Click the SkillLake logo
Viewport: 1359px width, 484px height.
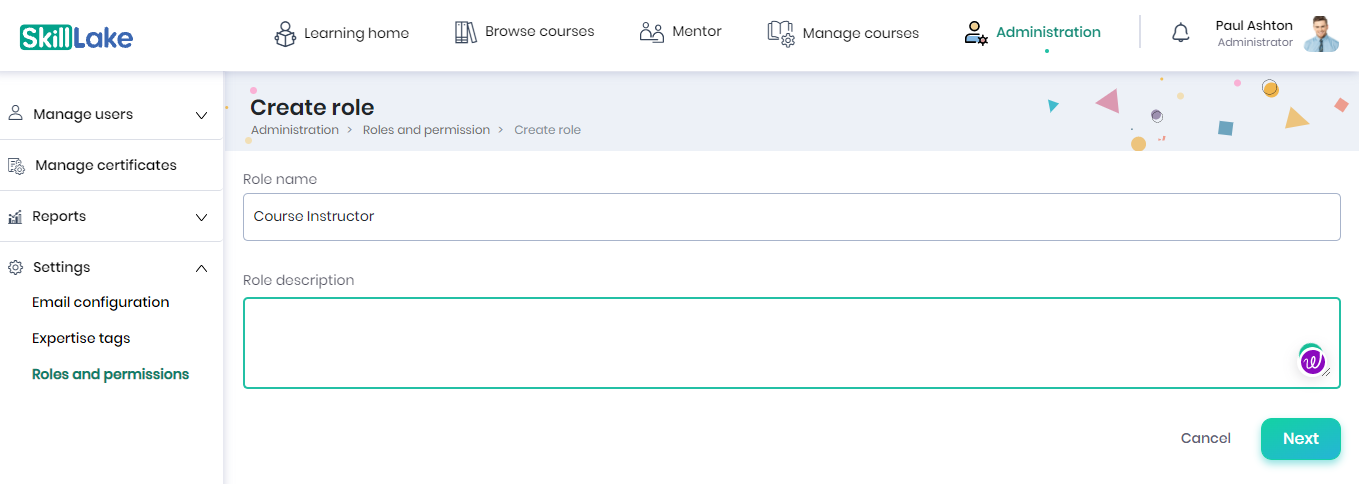point(76,38)
